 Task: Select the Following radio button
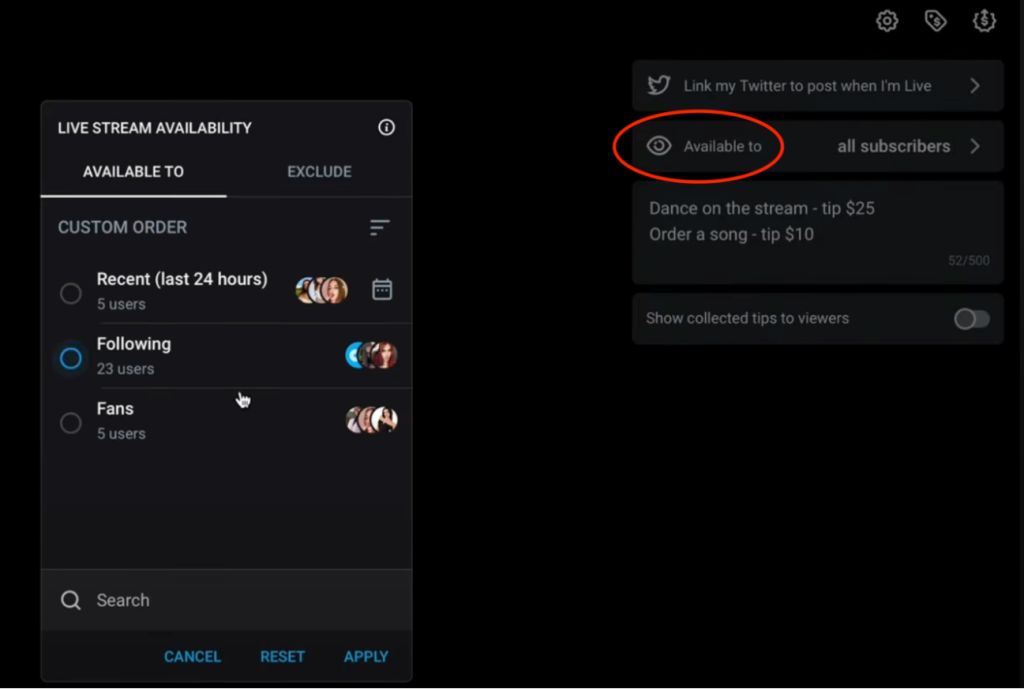71,358
